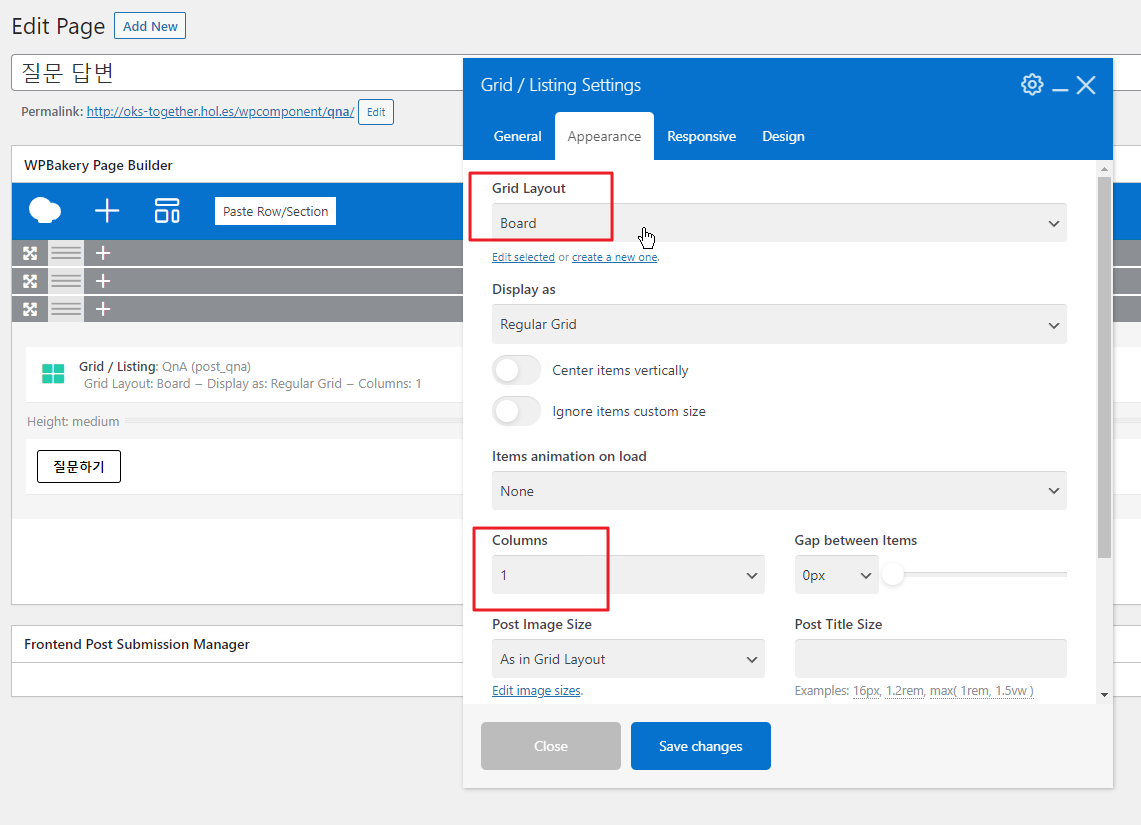Click the Add New button
This screenshot has height=825, width=1141.
tap(150, 26)
